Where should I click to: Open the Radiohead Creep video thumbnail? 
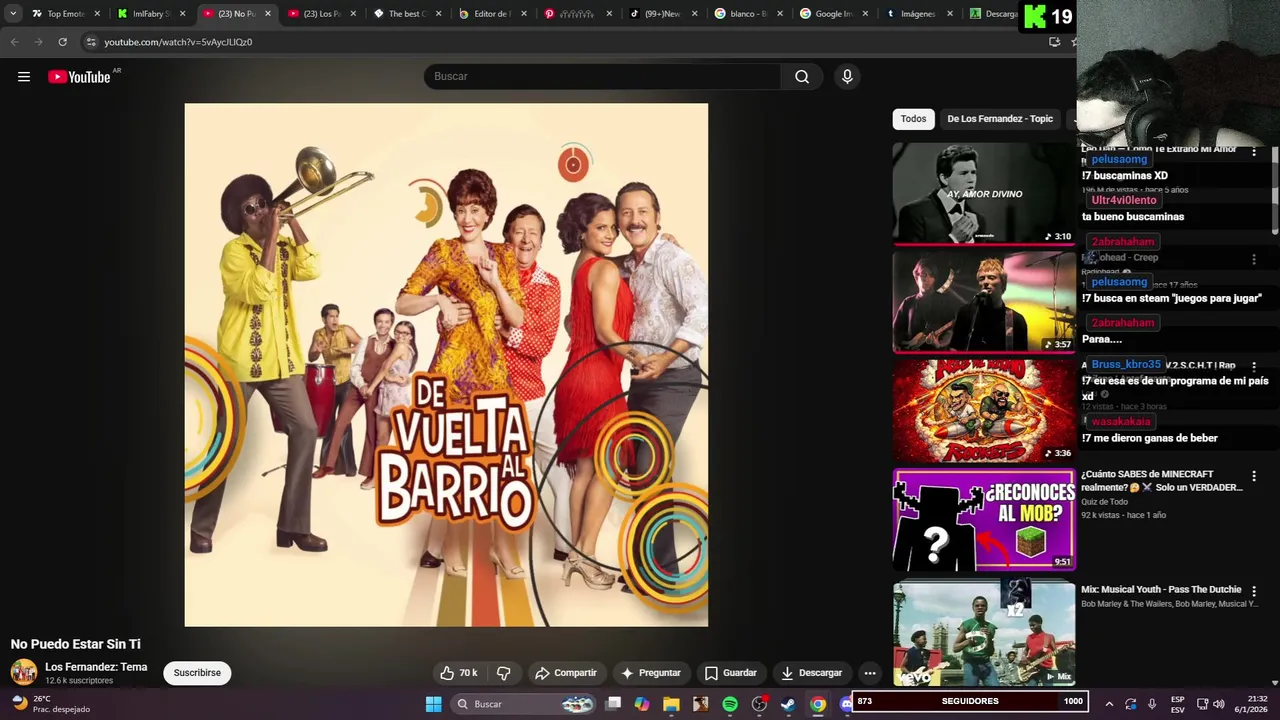click(x=984, y=302)
